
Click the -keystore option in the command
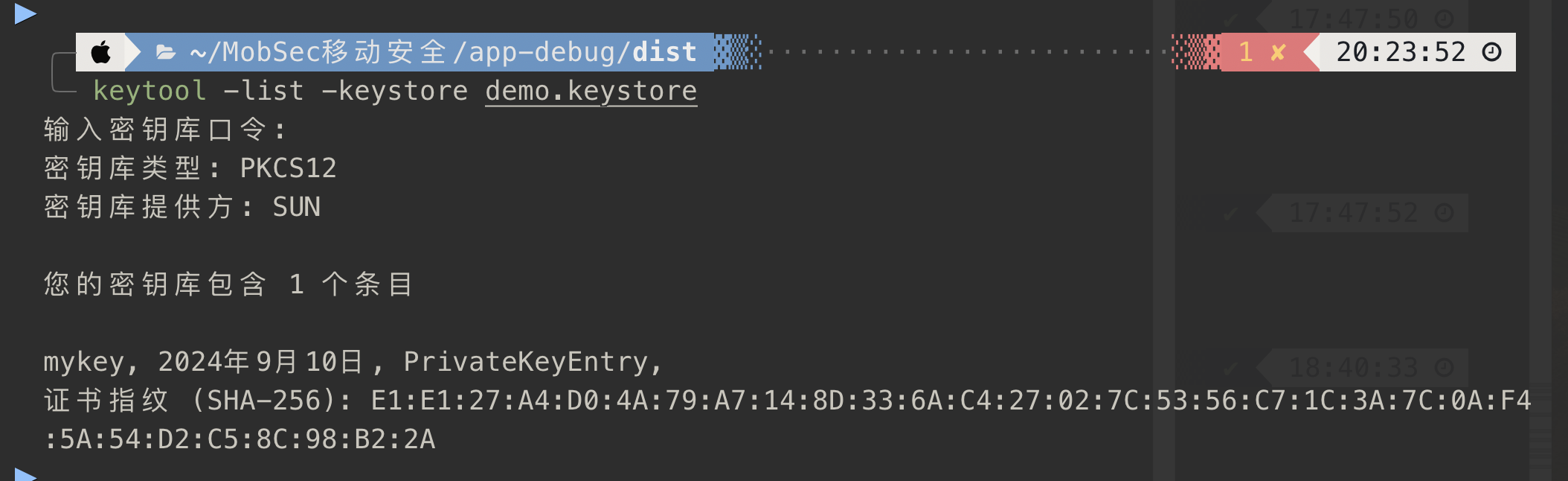coord(394,91)
